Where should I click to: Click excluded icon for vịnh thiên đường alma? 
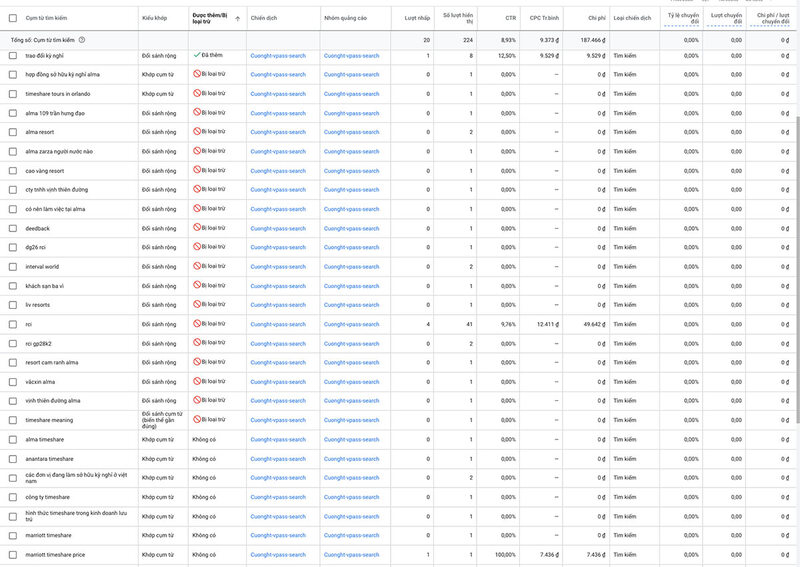pyautogui.click(x=197, y=401)
